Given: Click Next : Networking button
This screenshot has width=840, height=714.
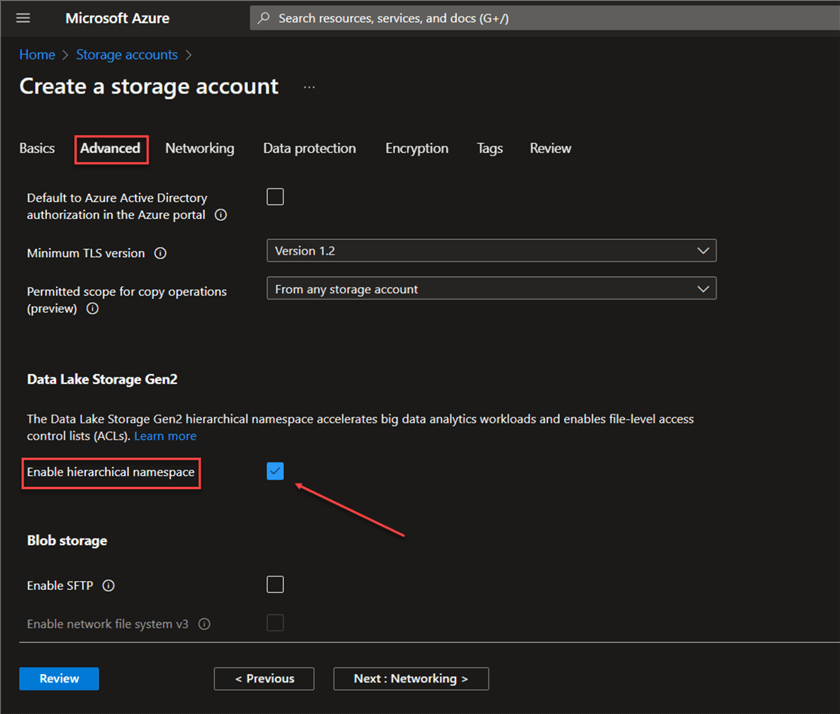Looking at the screenshot, I should tap(411, 679).
